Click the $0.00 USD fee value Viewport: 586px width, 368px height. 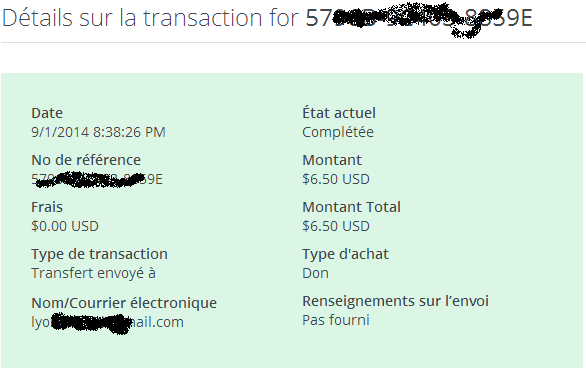(x=65, y=226)
